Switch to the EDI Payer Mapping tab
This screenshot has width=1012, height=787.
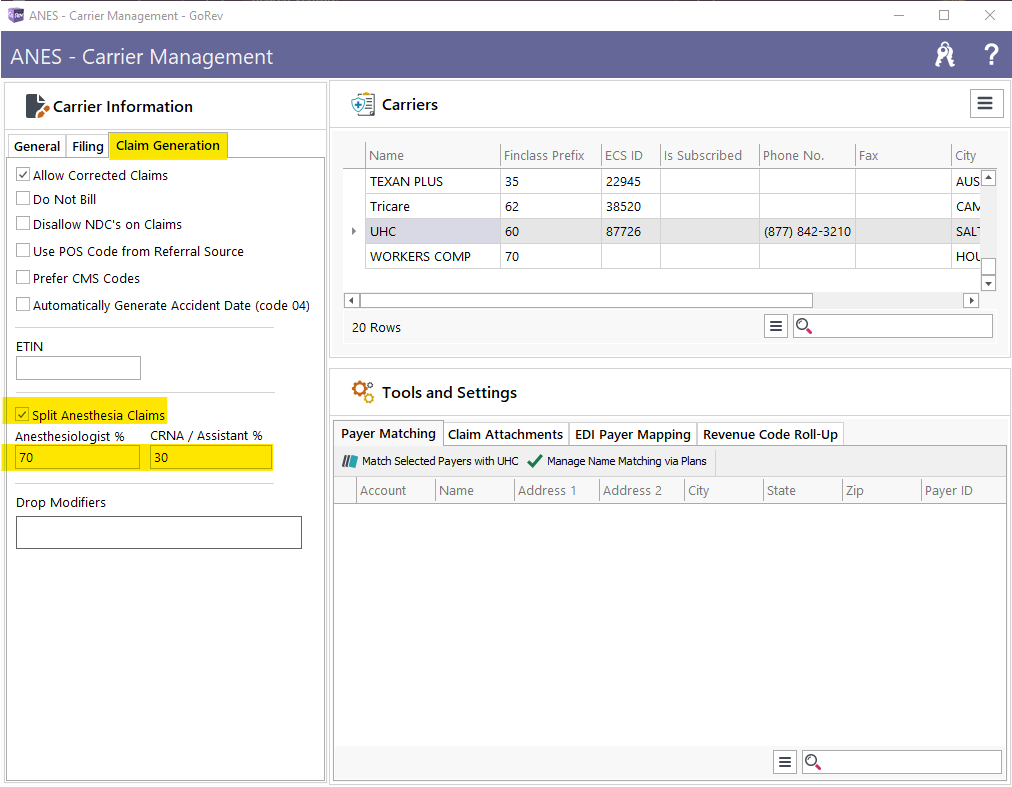[632, 434]
